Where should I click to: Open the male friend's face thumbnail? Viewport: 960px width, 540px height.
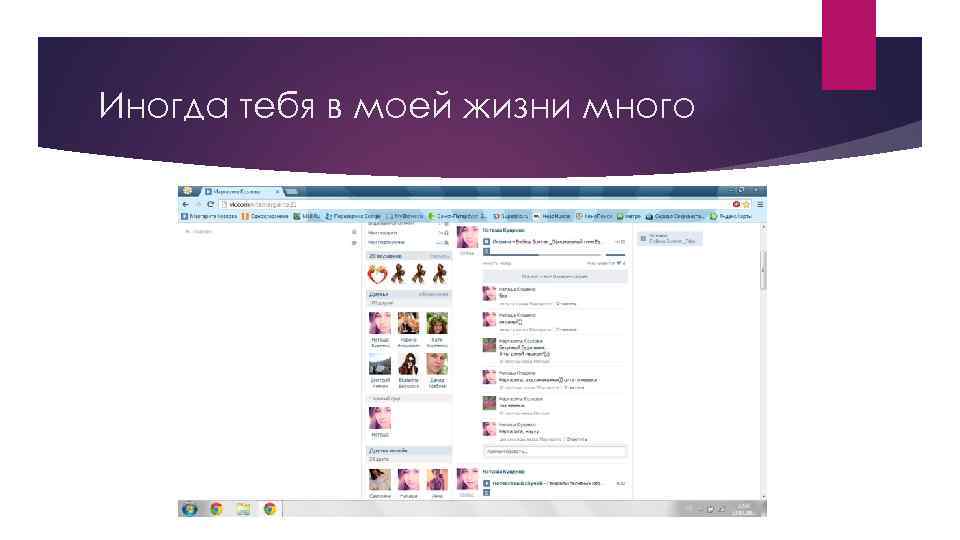coord(437,364)
